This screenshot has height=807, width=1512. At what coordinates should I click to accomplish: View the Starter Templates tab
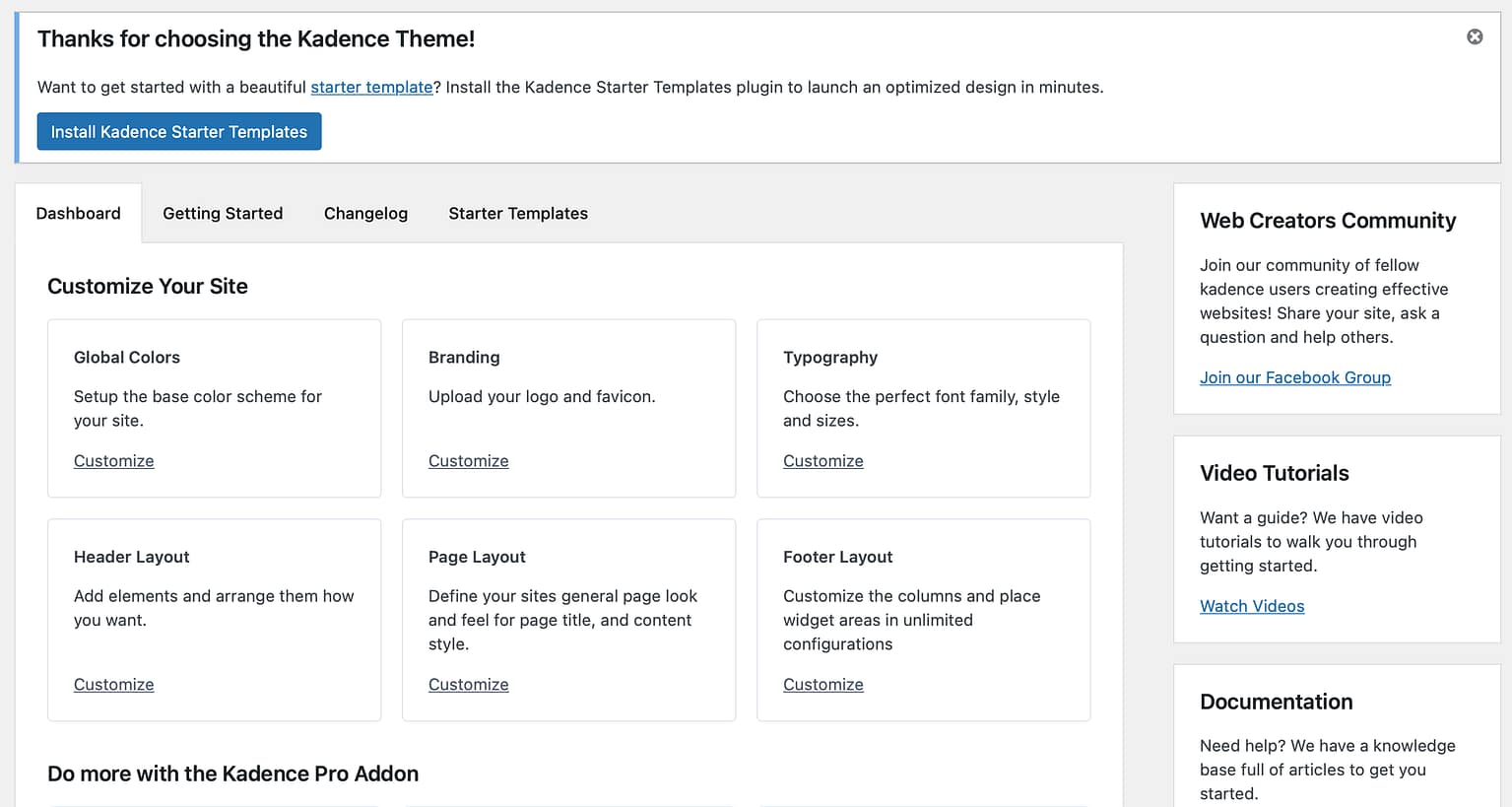coord(517,213)
